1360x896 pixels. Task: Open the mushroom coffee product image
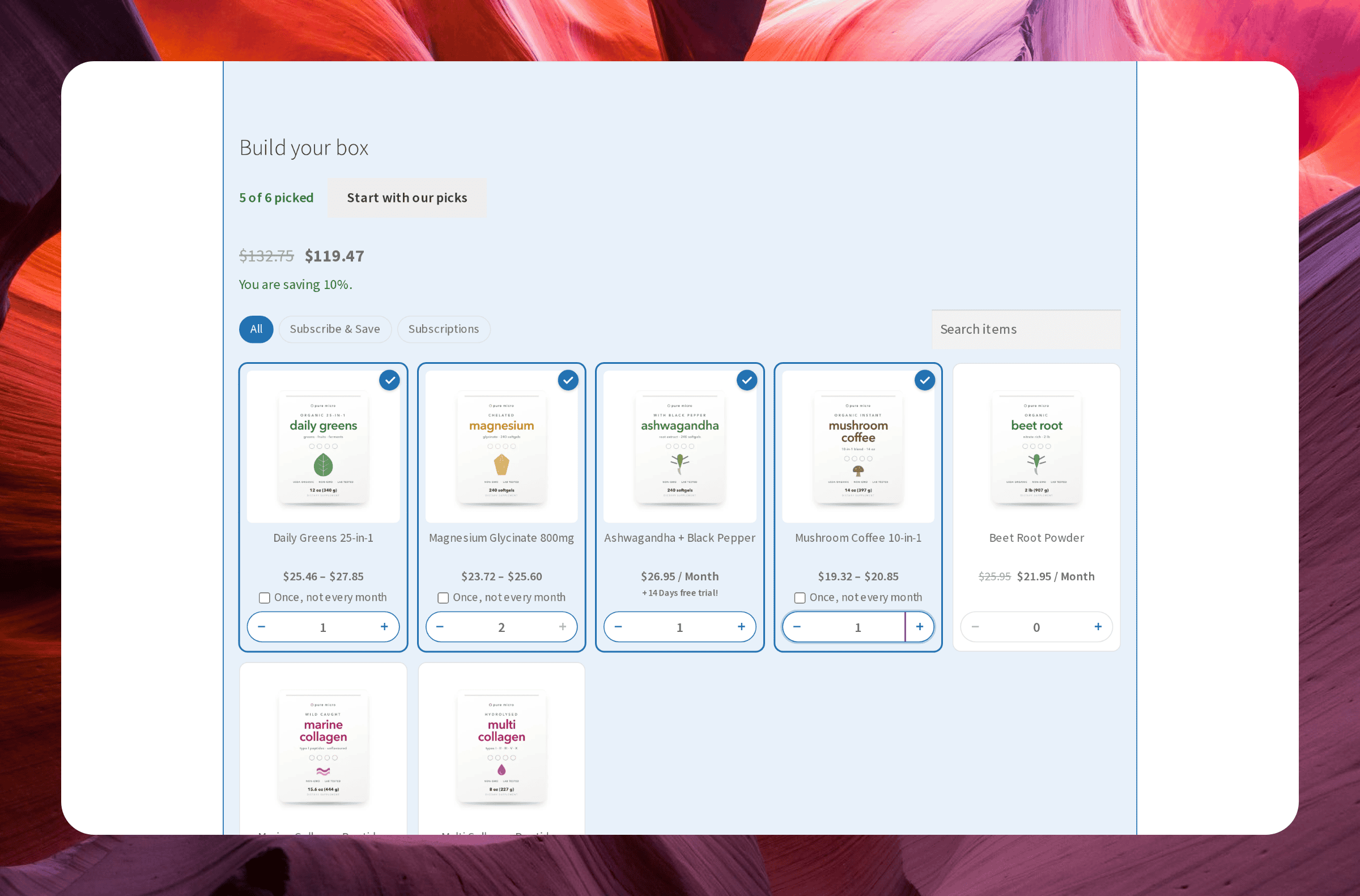click(x=858, y=447)
